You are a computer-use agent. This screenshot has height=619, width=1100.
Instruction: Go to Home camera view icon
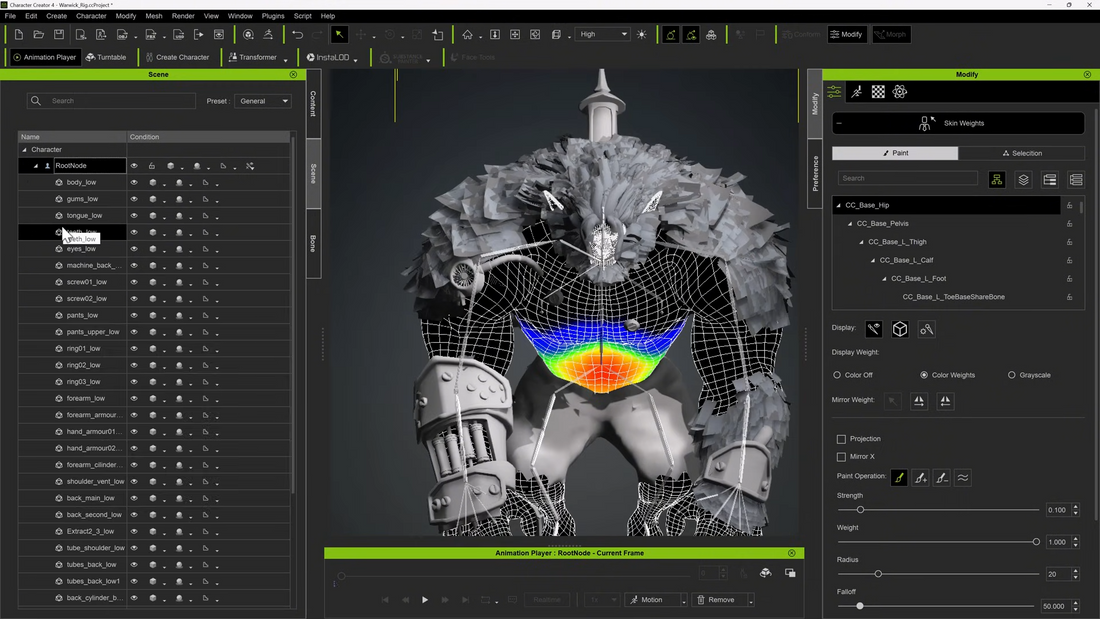[467, 34]
